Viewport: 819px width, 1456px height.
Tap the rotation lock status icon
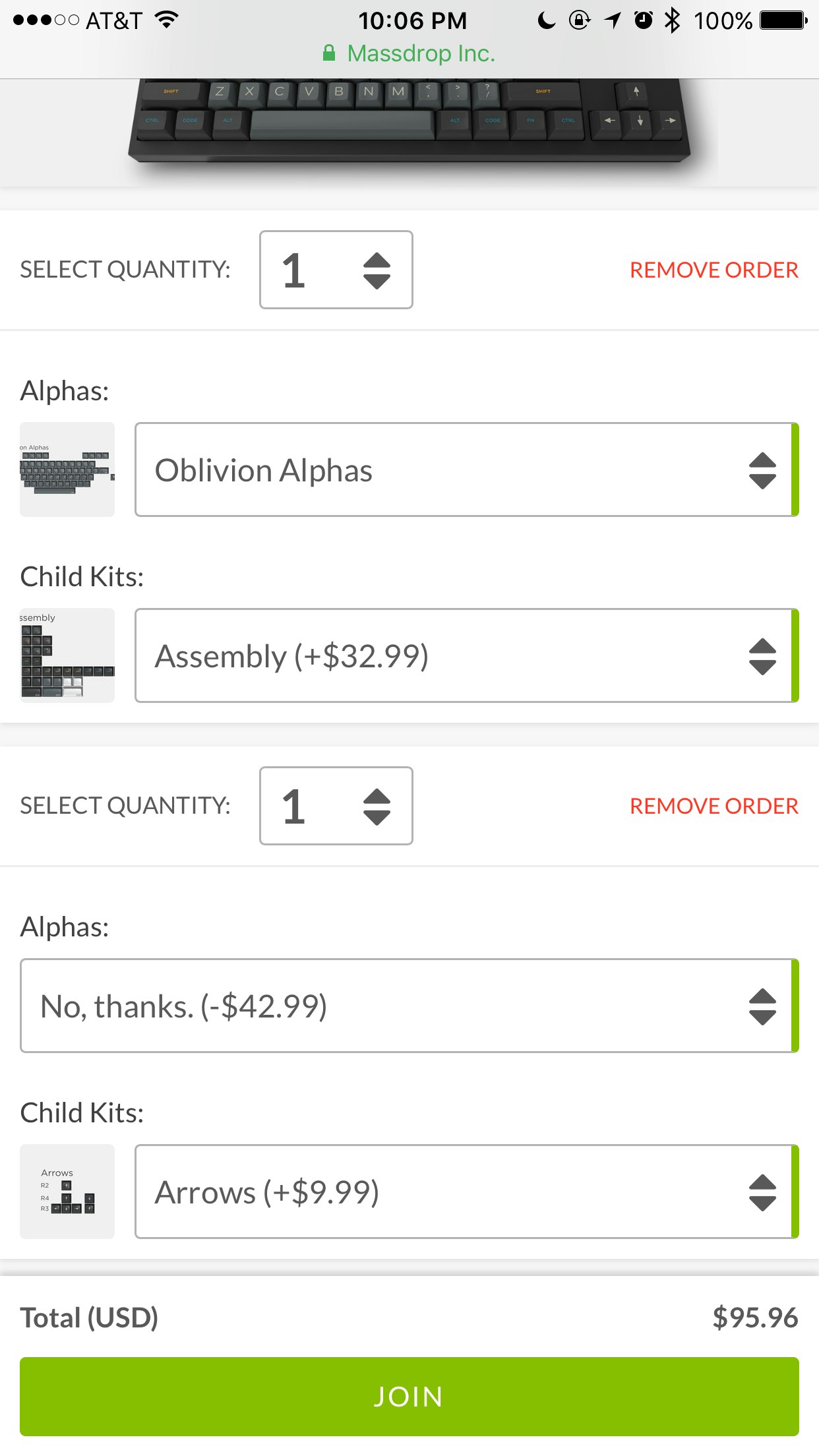coord(580,20)
